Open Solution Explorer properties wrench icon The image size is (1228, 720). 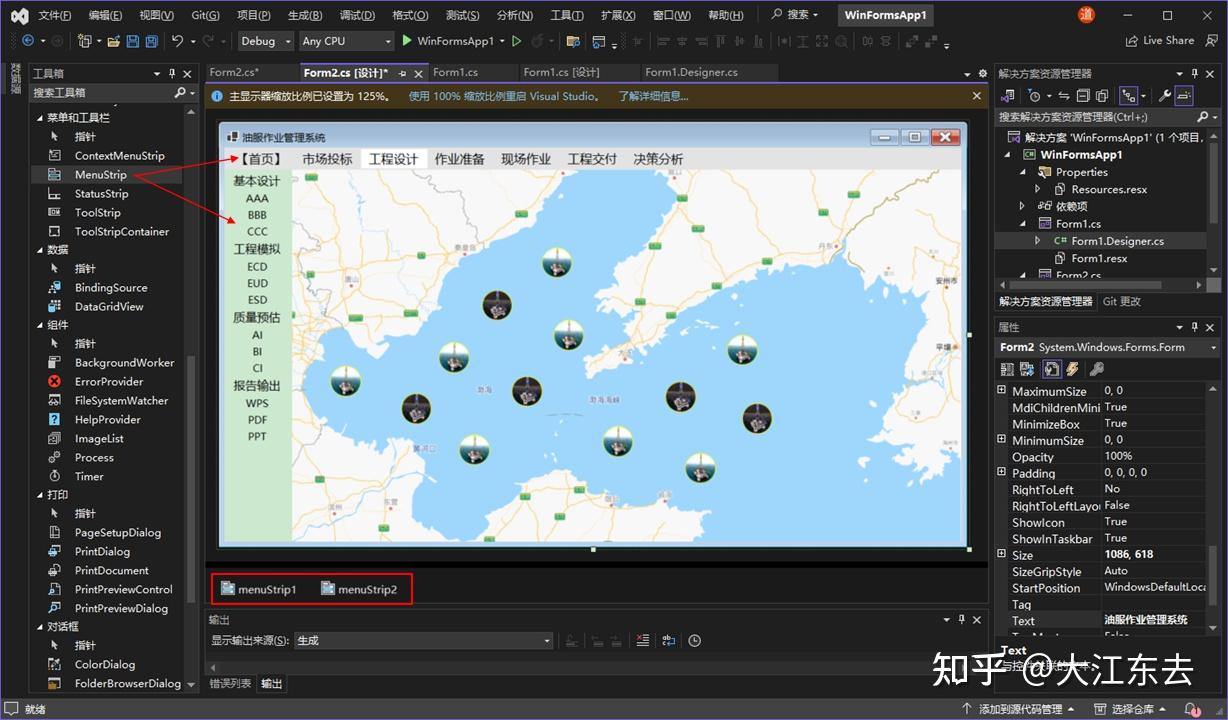[x=1164, y=96]
